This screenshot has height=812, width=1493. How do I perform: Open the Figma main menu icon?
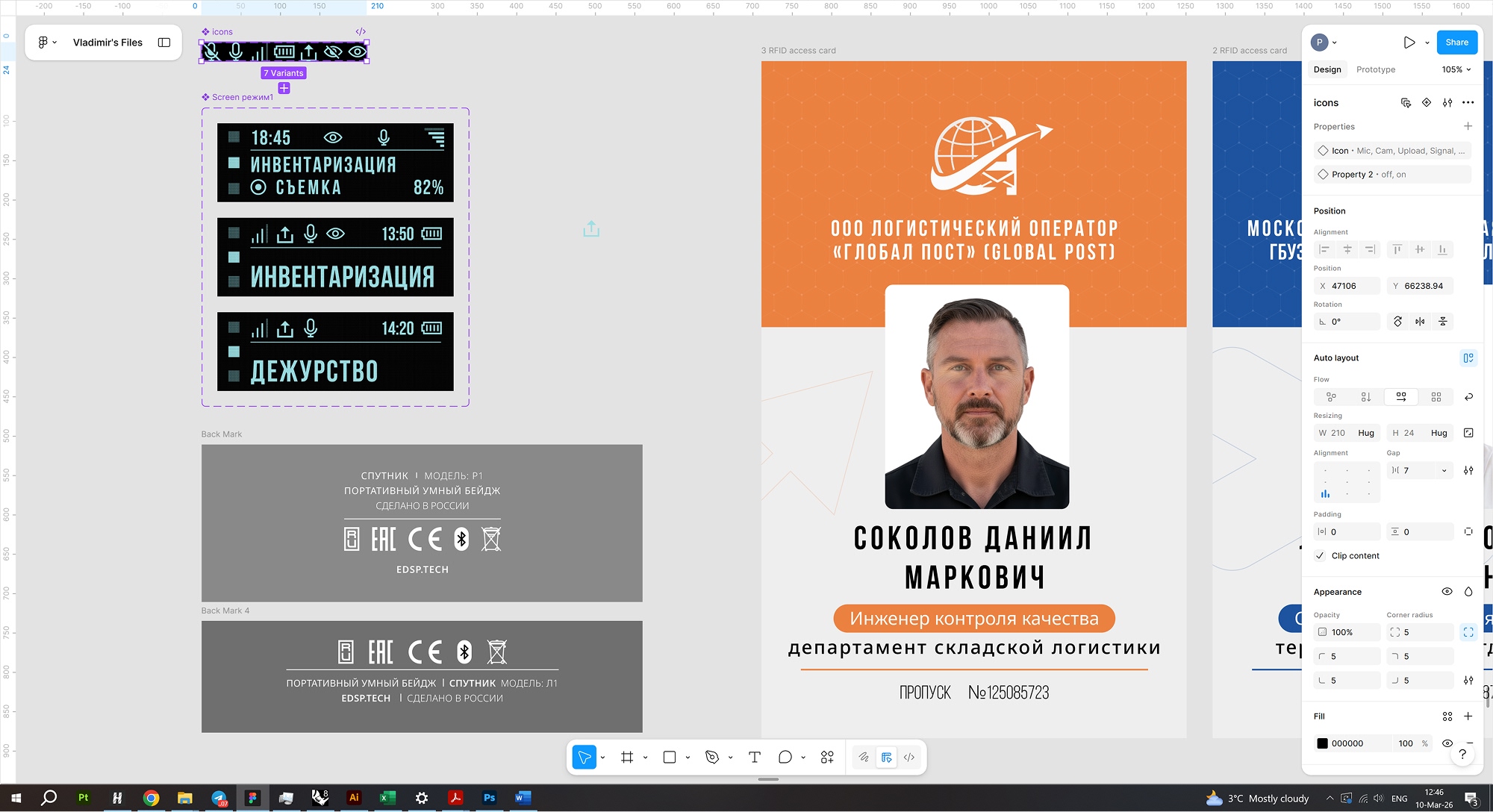click(x=43, y=43)
